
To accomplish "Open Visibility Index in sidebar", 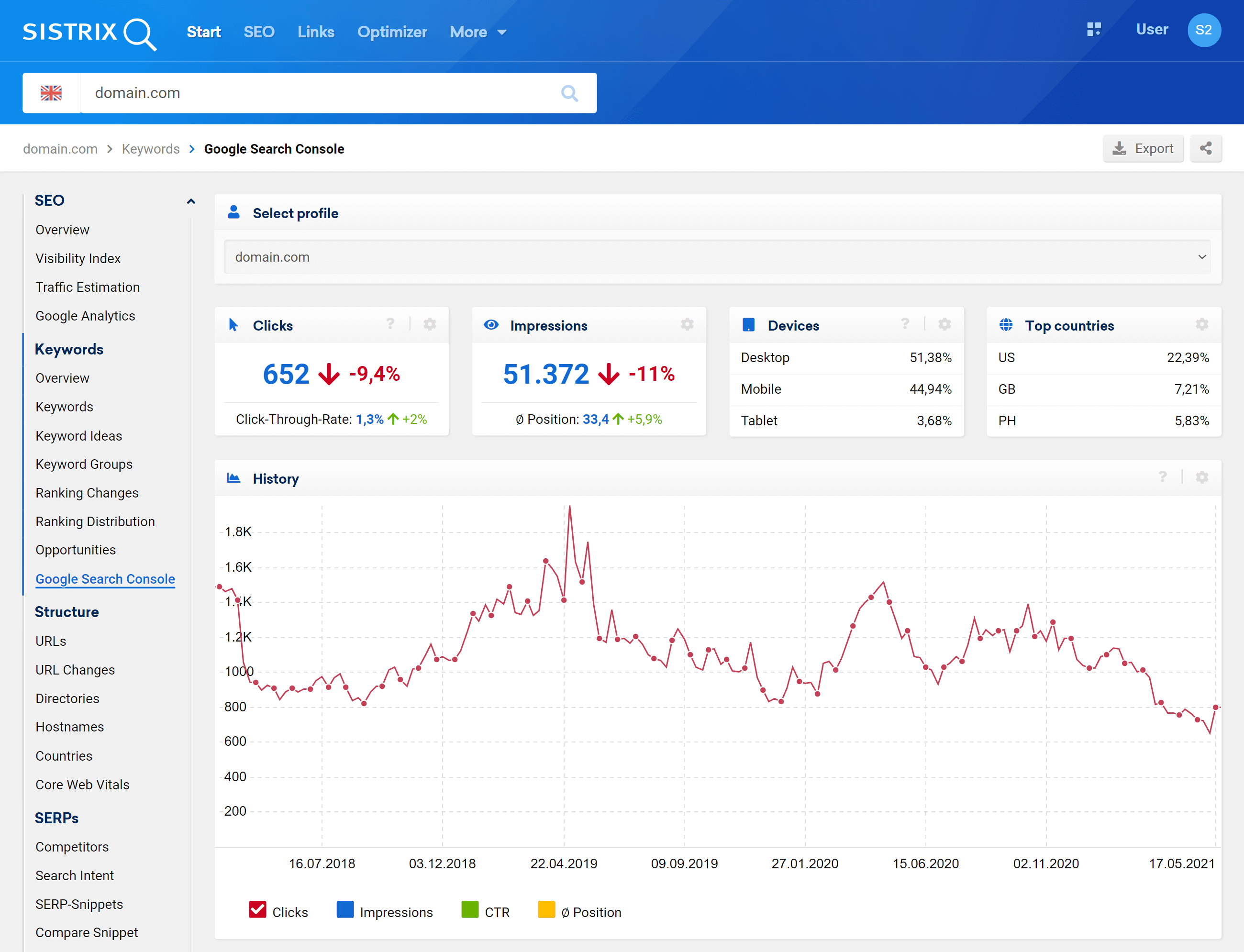I will (x=78, y=258).
